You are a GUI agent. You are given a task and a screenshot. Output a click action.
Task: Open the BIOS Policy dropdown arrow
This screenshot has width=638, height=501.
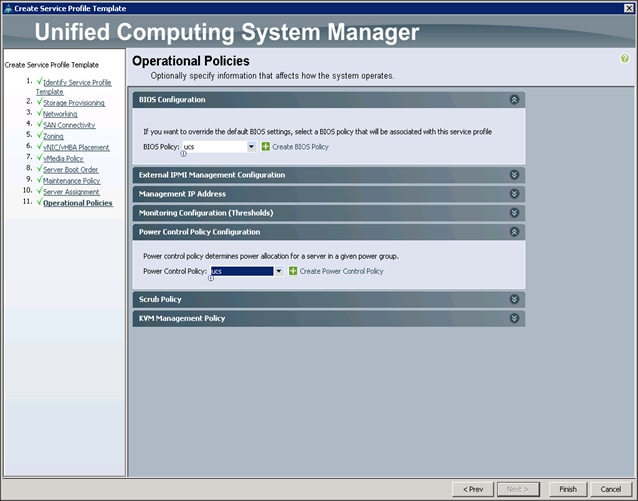(x=251, y=147)
